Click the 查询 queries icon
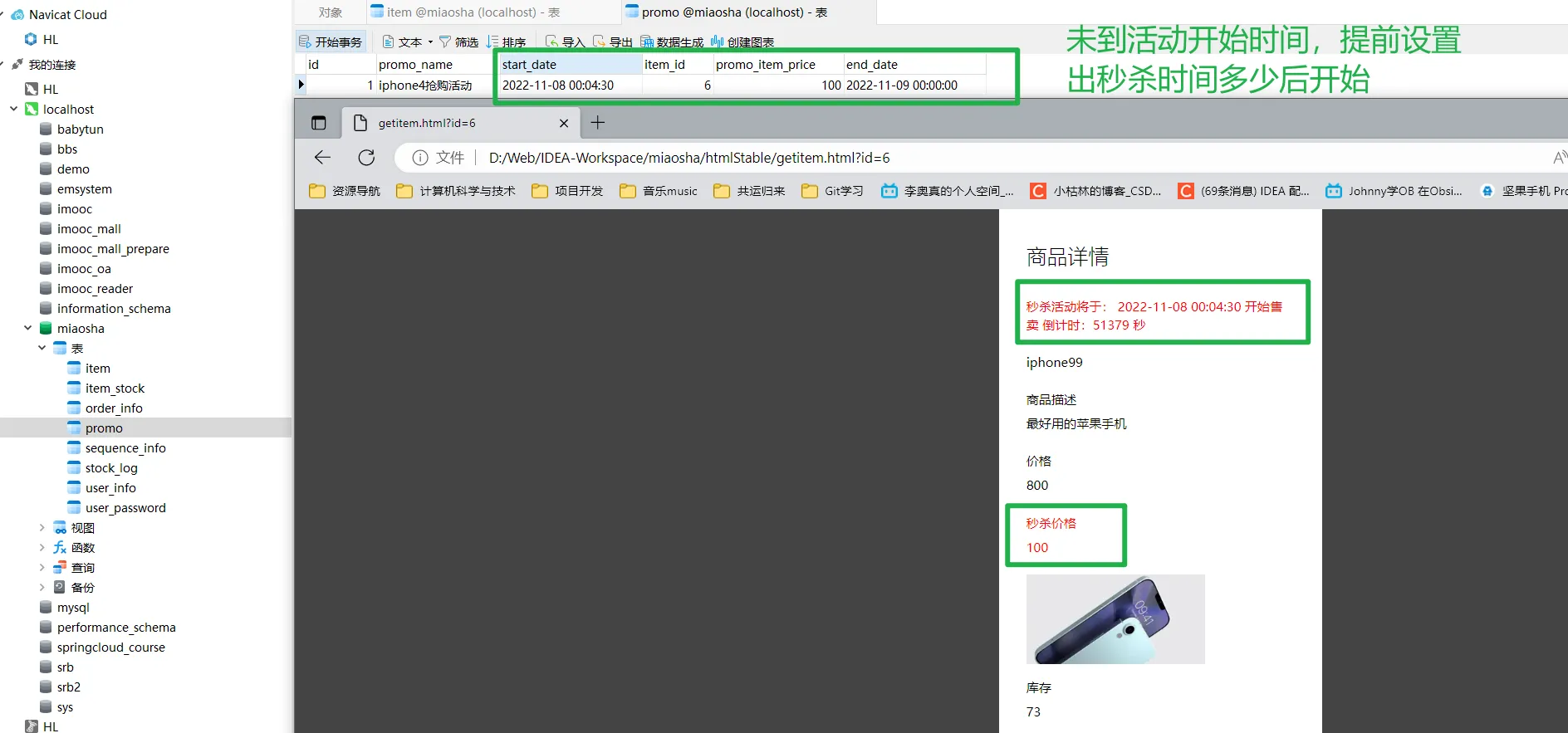Viewport: 1568px width, 733px height. (x=60, y=568)
